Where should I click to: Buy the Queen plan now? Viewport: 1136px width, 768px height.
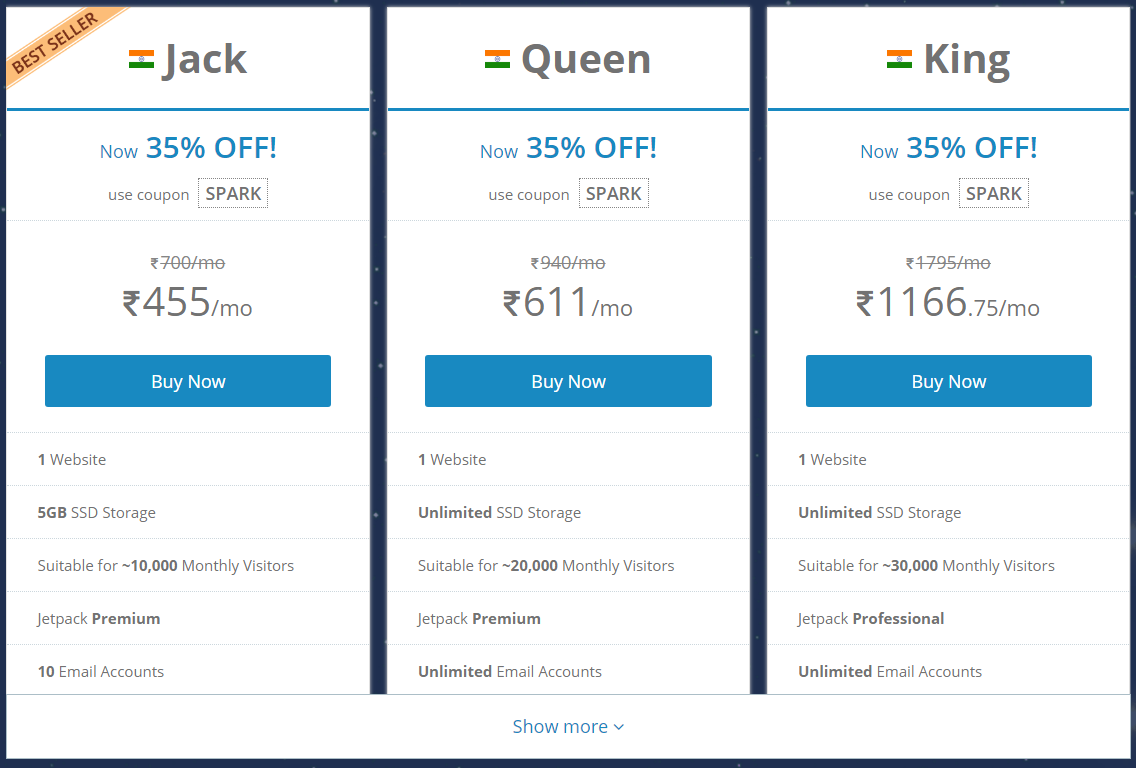568,381
